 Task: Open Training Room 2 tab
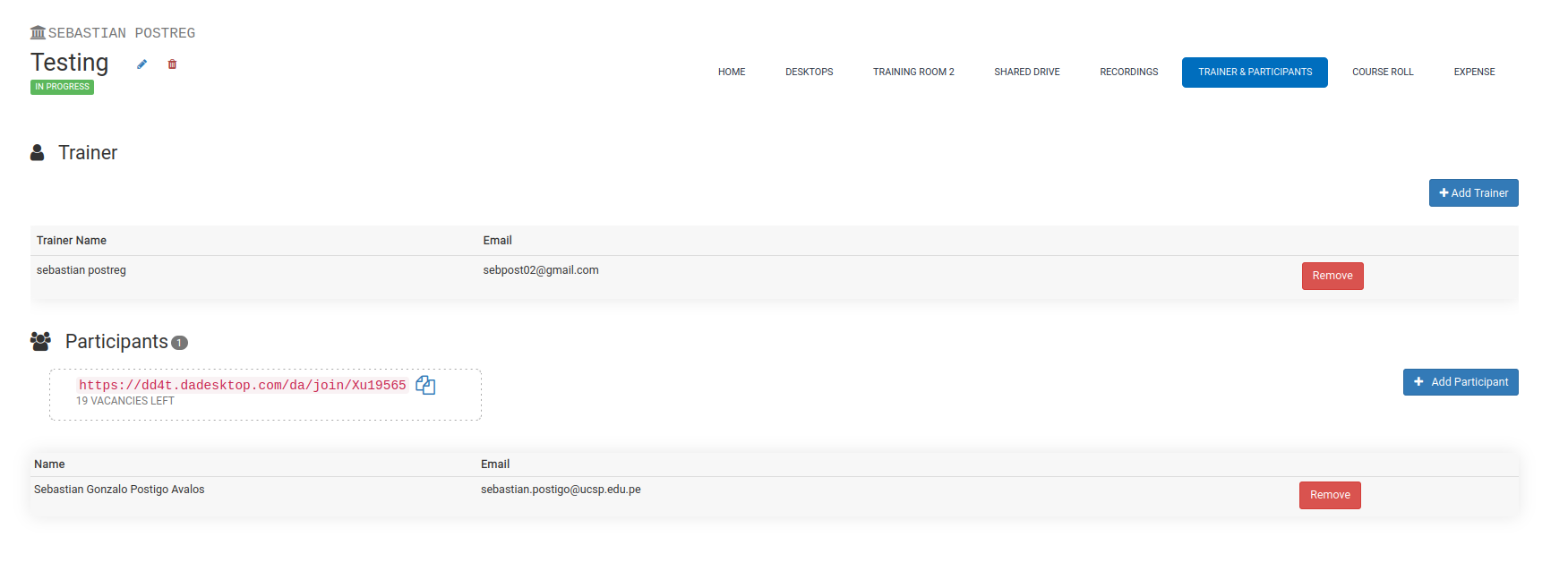pyautogui.click(x=913, y=72)
